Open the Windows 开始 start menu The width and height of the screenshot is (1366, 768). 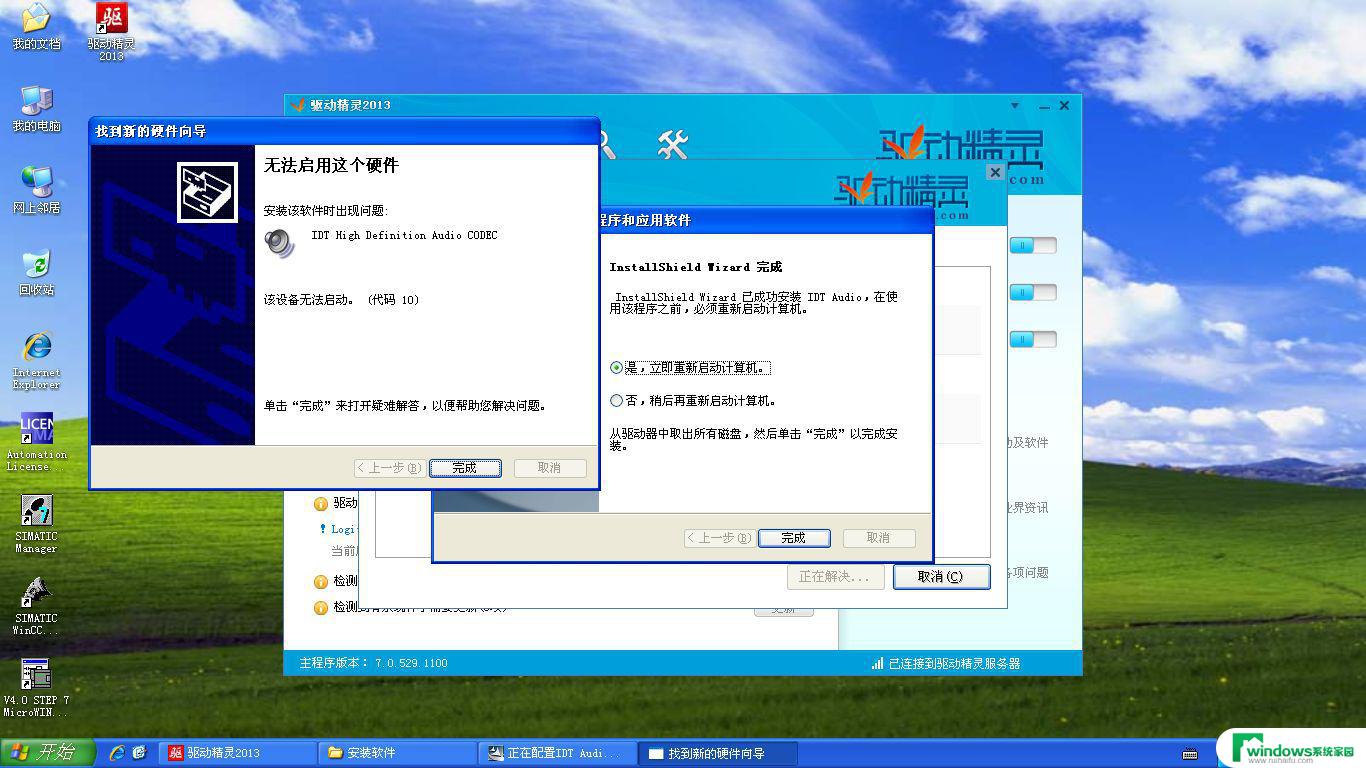coord(48,753)
